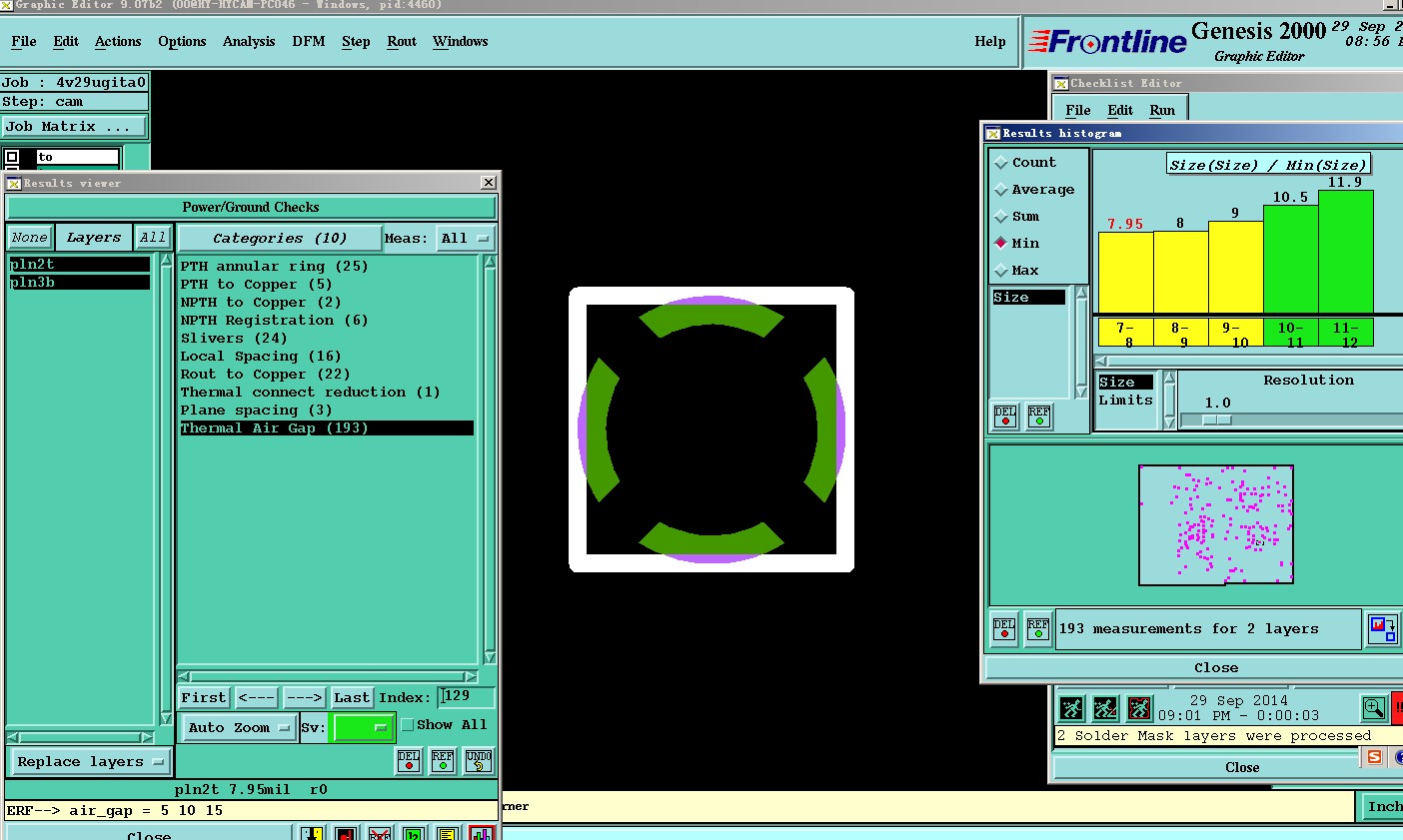Click the green 11.9 histogram bar
The image size is (1403, 840).
click(1345, 252)
